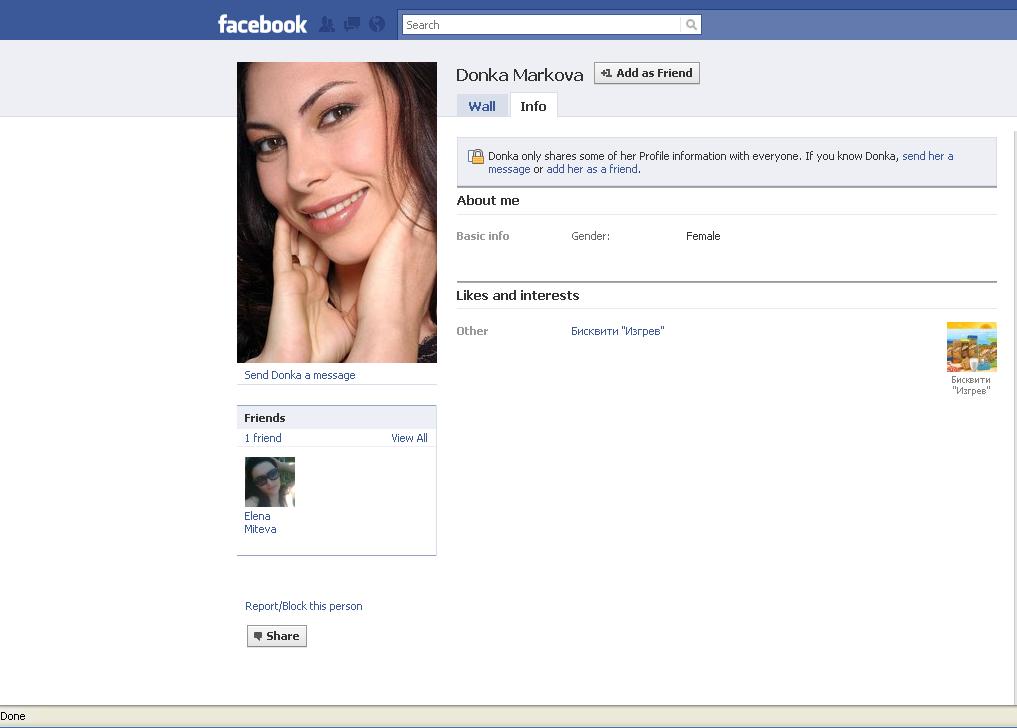Open Elena Miteva's friend thumbnail
The image size is (1017, 728).
pyautogui.click(x=270, y=482)
